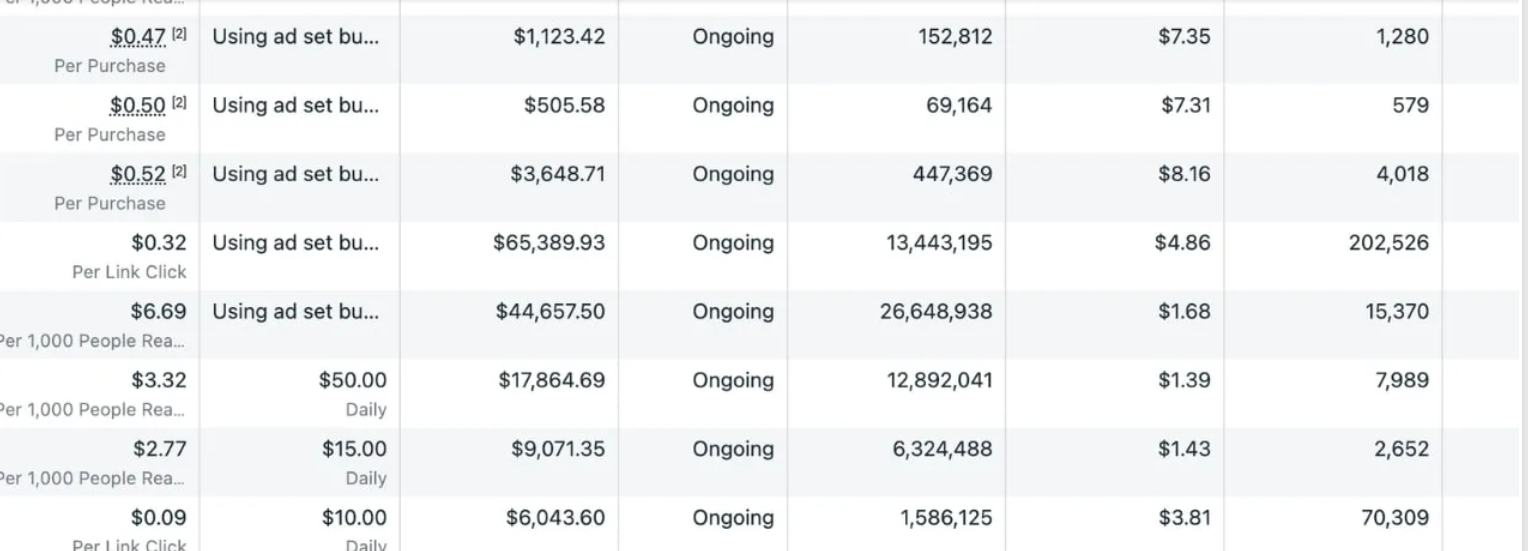Click footnote marker beside $0.47
The image size is (1528, 551).
pos(179,34)
